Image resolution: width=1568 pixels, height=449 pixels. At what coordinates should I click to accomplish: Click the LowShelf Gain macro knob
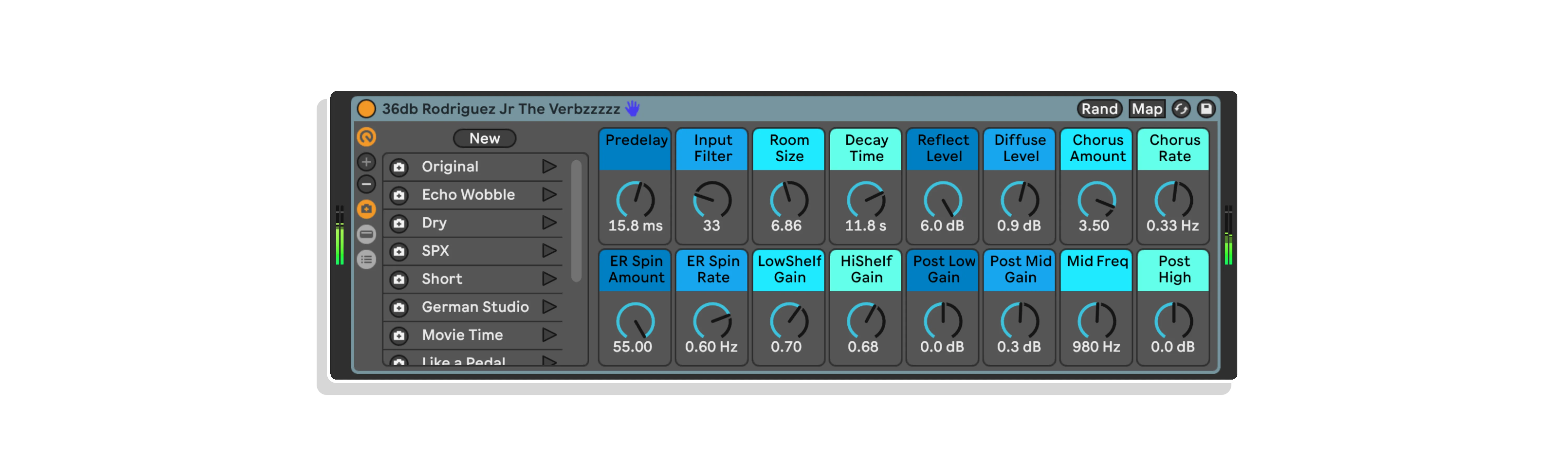click(789, 321)
